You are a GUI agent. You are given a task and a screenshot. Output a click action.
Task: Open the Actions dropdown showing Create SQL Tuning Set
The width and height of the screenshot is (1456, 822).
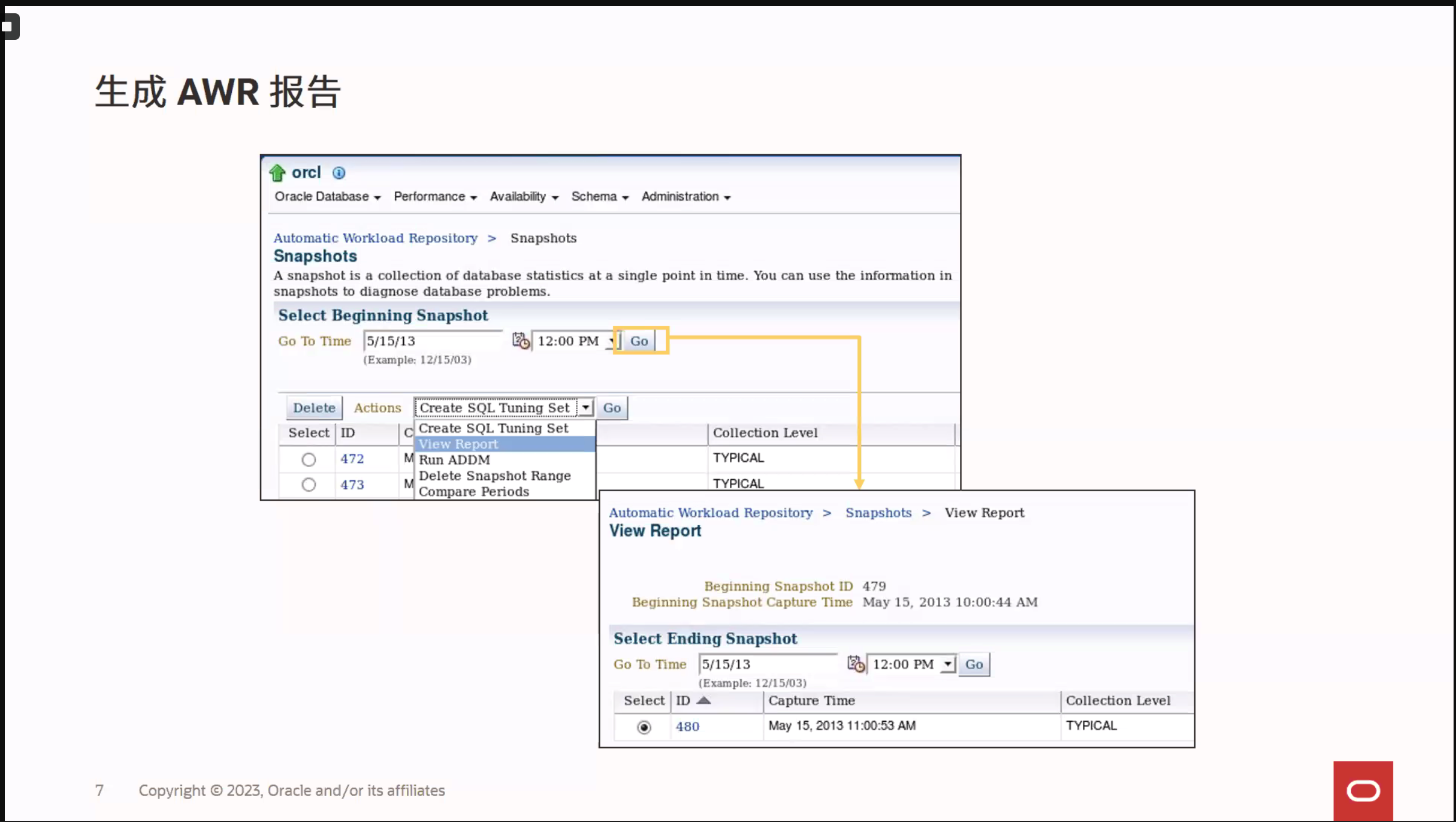tap(504, 408)
